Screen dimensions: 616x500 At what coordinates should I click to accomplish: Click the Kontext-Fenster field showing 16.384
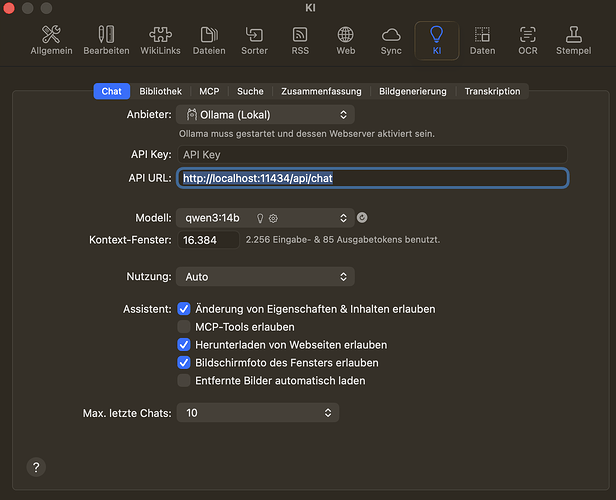tap(208, 240)
